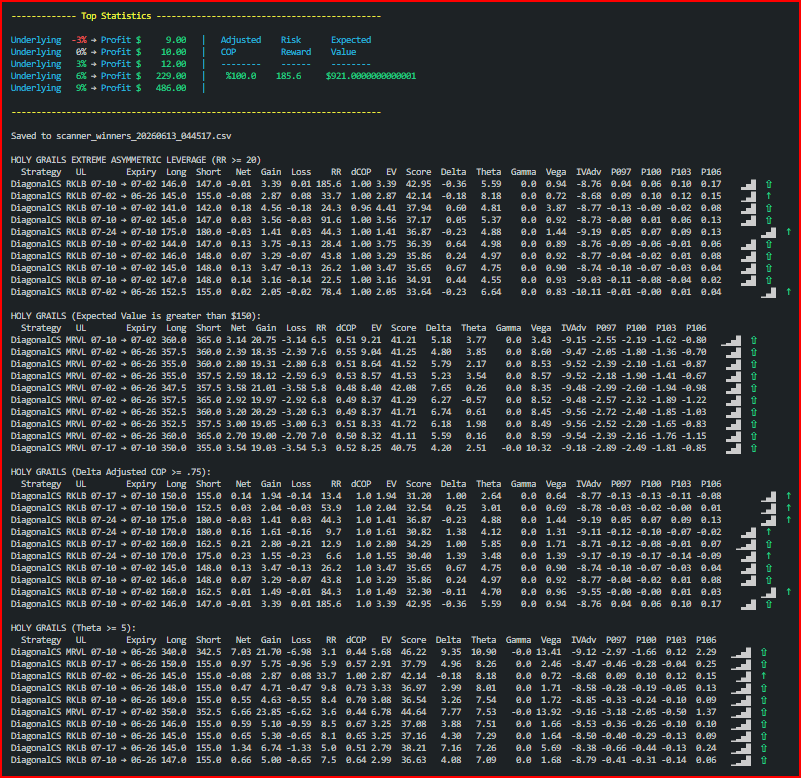This screenshot has width=801, height=778.
Task: Click the vega value 13.92
Action: (549, 712)
